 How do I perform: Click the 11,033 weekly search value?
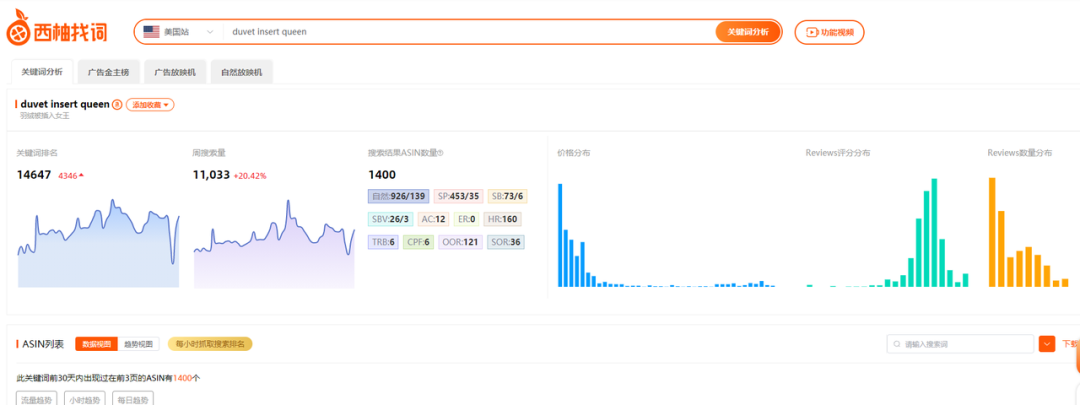point(211,175)
